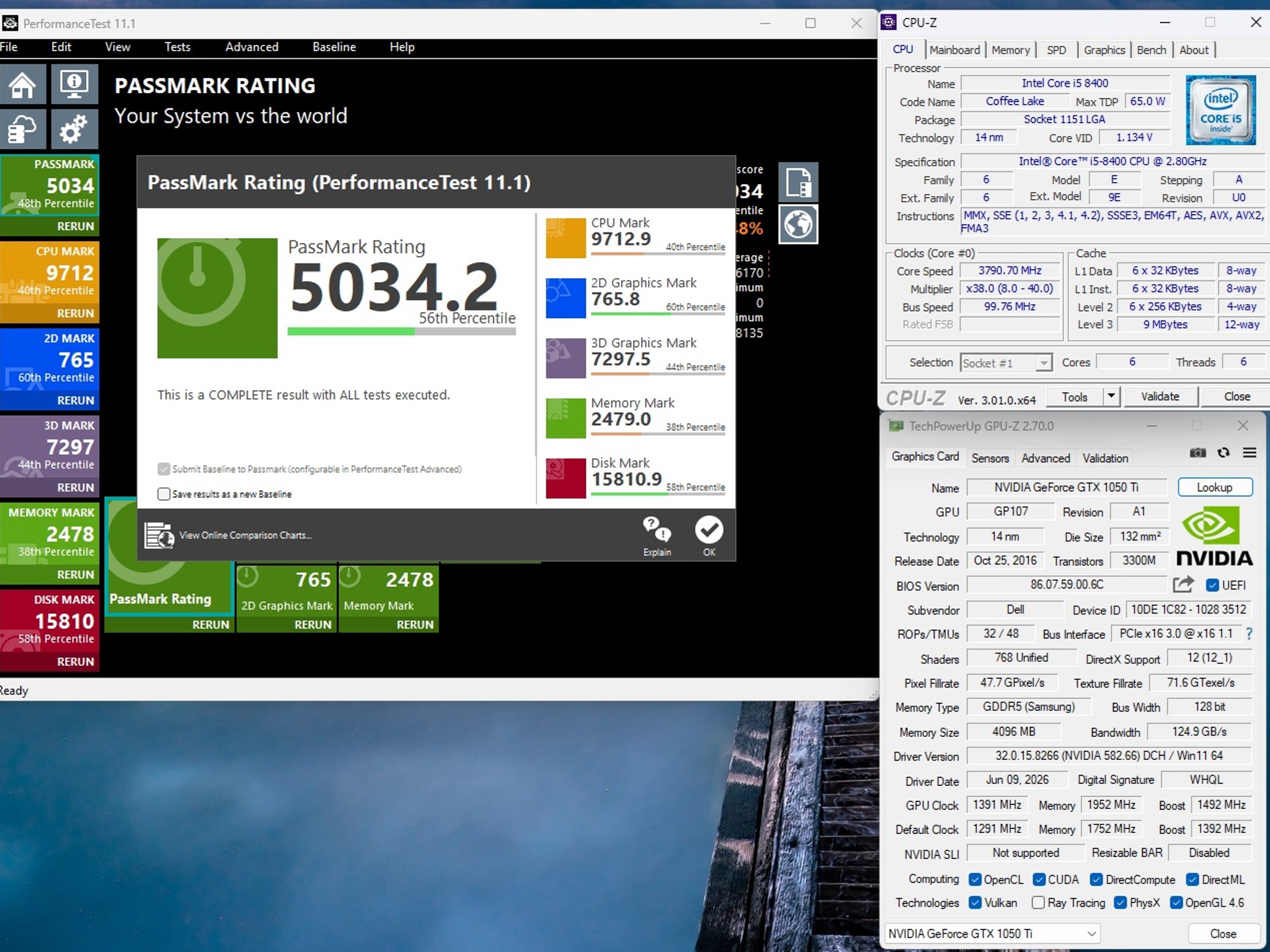
Task: Open the Help menu
Action: pos(402,47)
